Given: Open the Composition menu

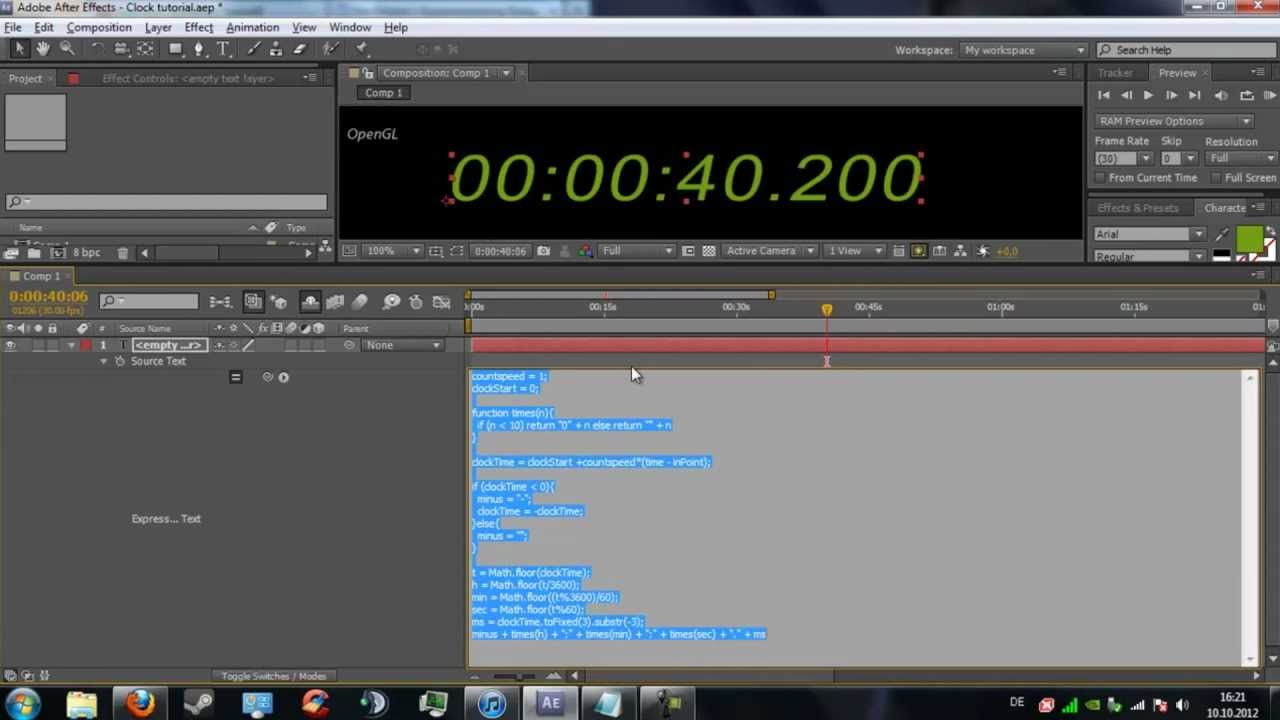Looking at the screenshot, I should [99, 27].
